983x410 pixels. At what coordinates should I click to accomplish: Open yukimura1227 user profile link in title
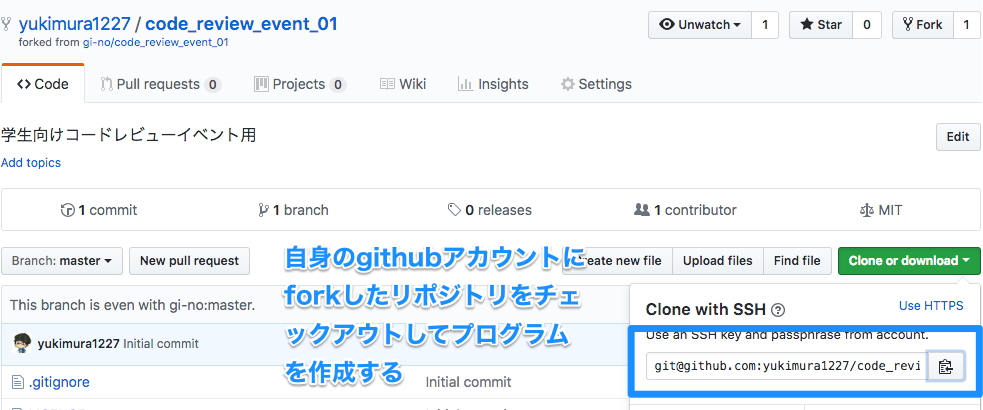point(75,24)
